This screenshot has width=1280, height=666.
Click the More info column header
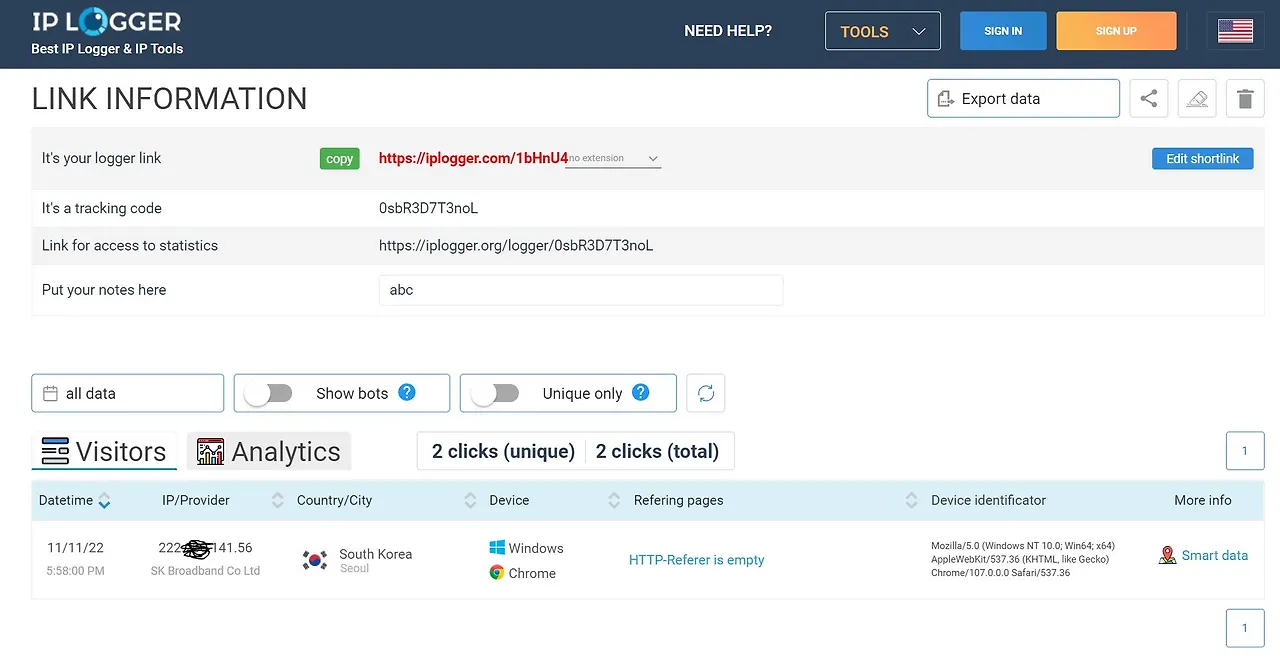pyautogui.click(x=1203, y=500)
